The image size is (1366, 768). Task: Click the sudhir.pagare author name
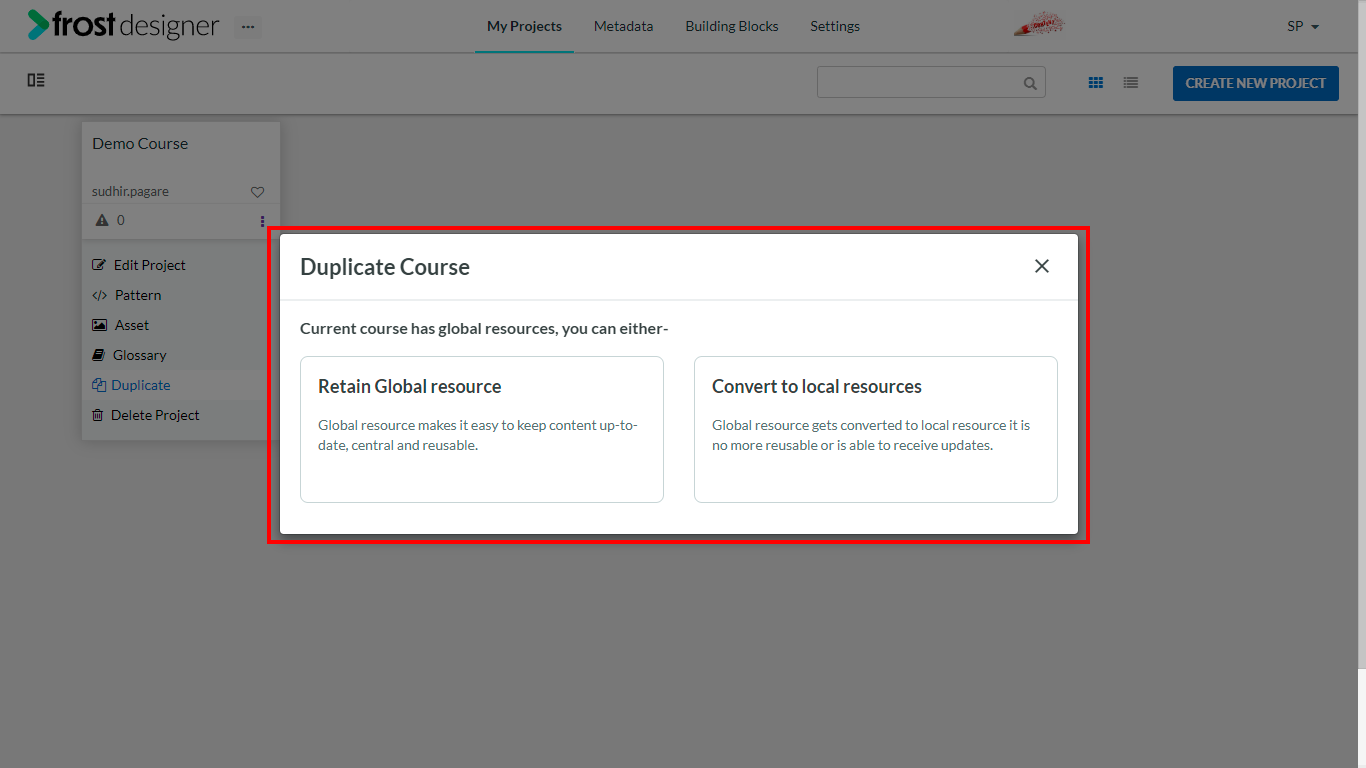pyautogui.click(x=130, y=192)
